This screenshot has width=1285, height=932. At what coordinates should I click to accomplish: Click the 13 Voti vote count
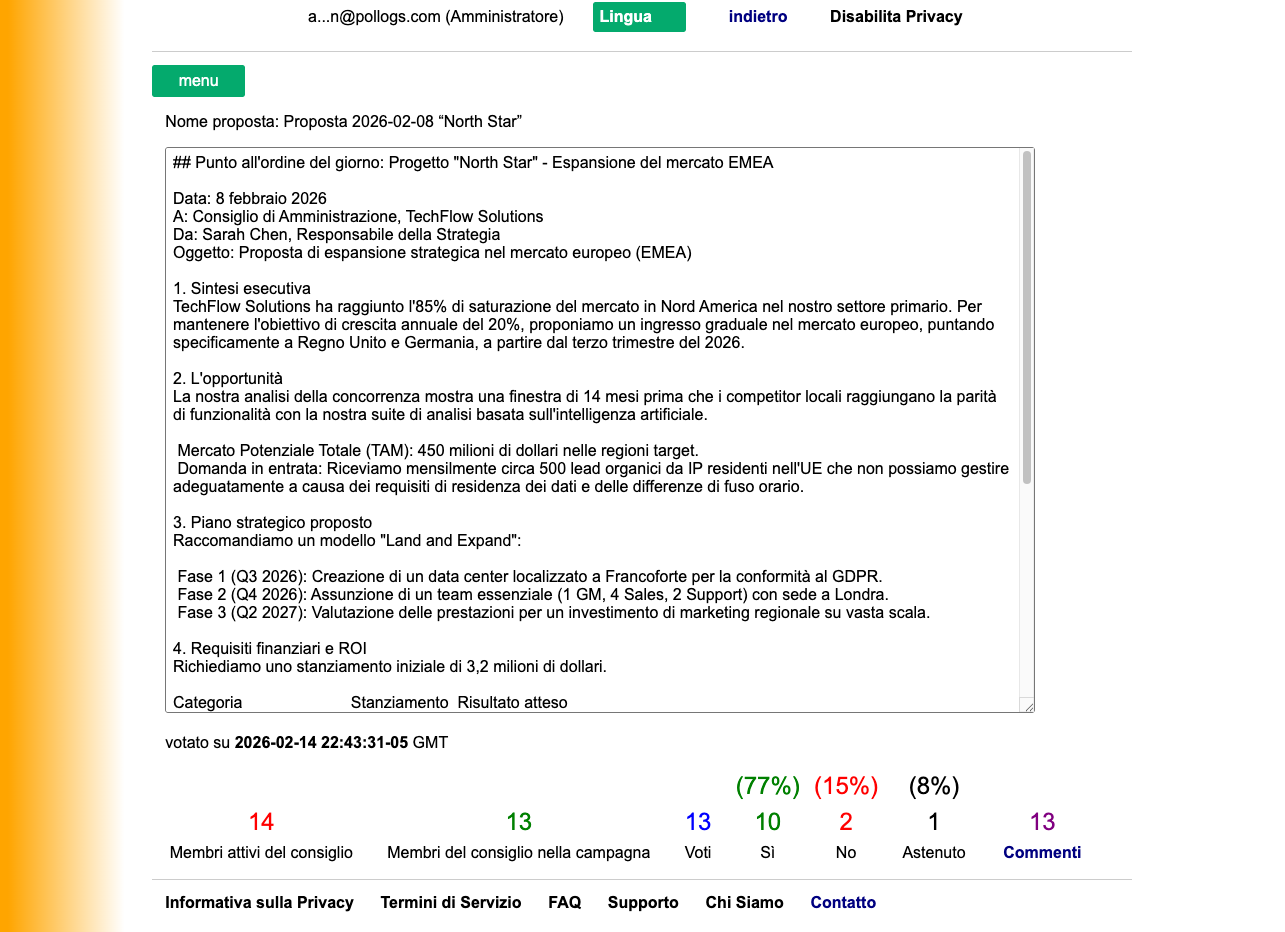point(698,821)
